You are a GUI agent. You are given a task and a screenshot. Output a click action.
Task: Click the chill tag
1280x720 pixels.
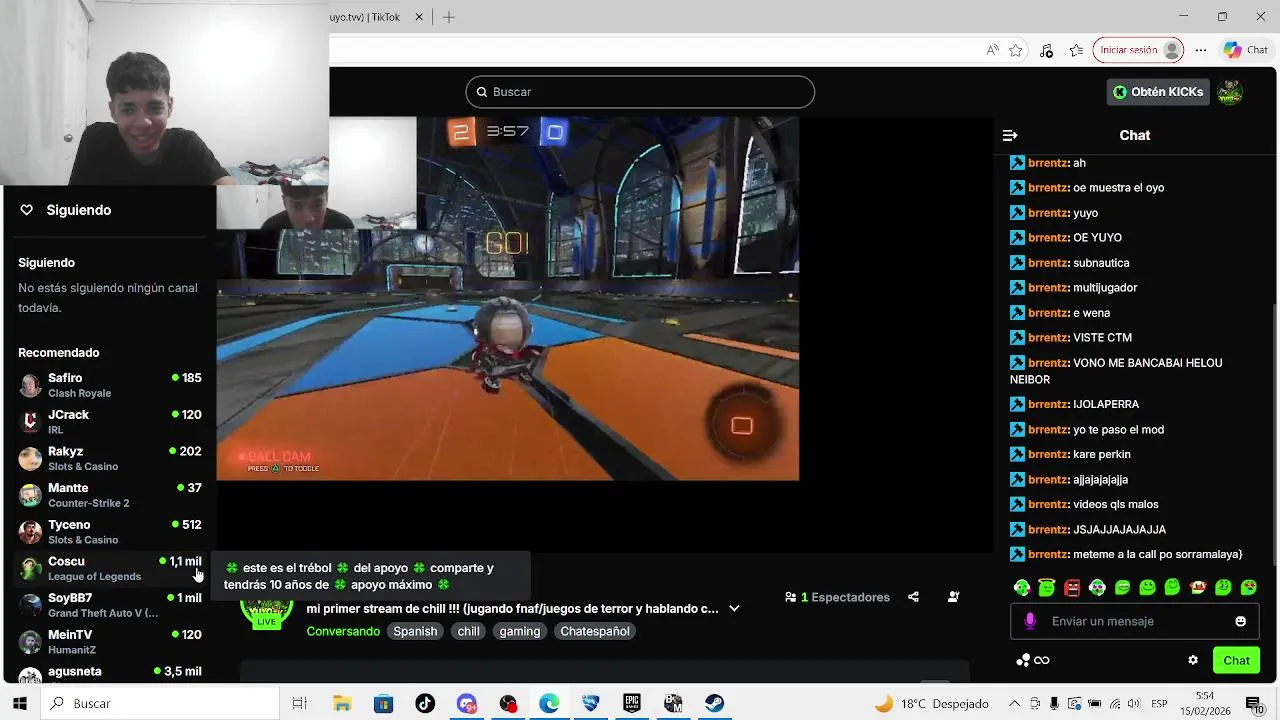click(x=468, y=631)
